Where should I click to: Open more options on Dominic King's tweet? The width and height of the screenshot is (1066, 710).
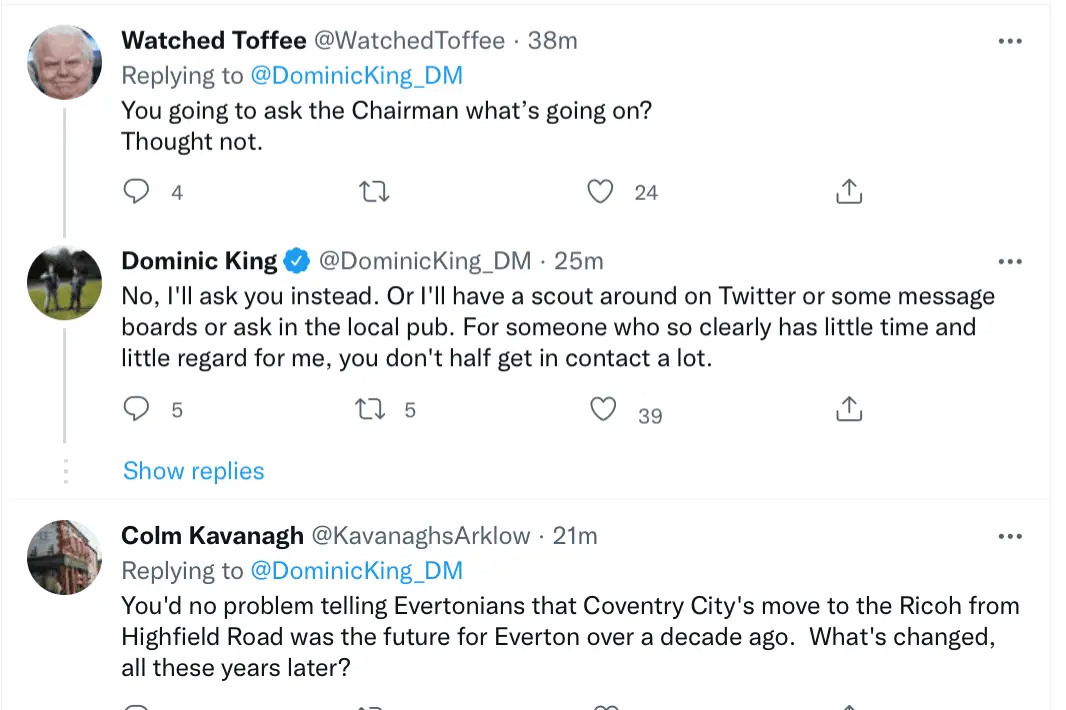tap(1011, 261)
